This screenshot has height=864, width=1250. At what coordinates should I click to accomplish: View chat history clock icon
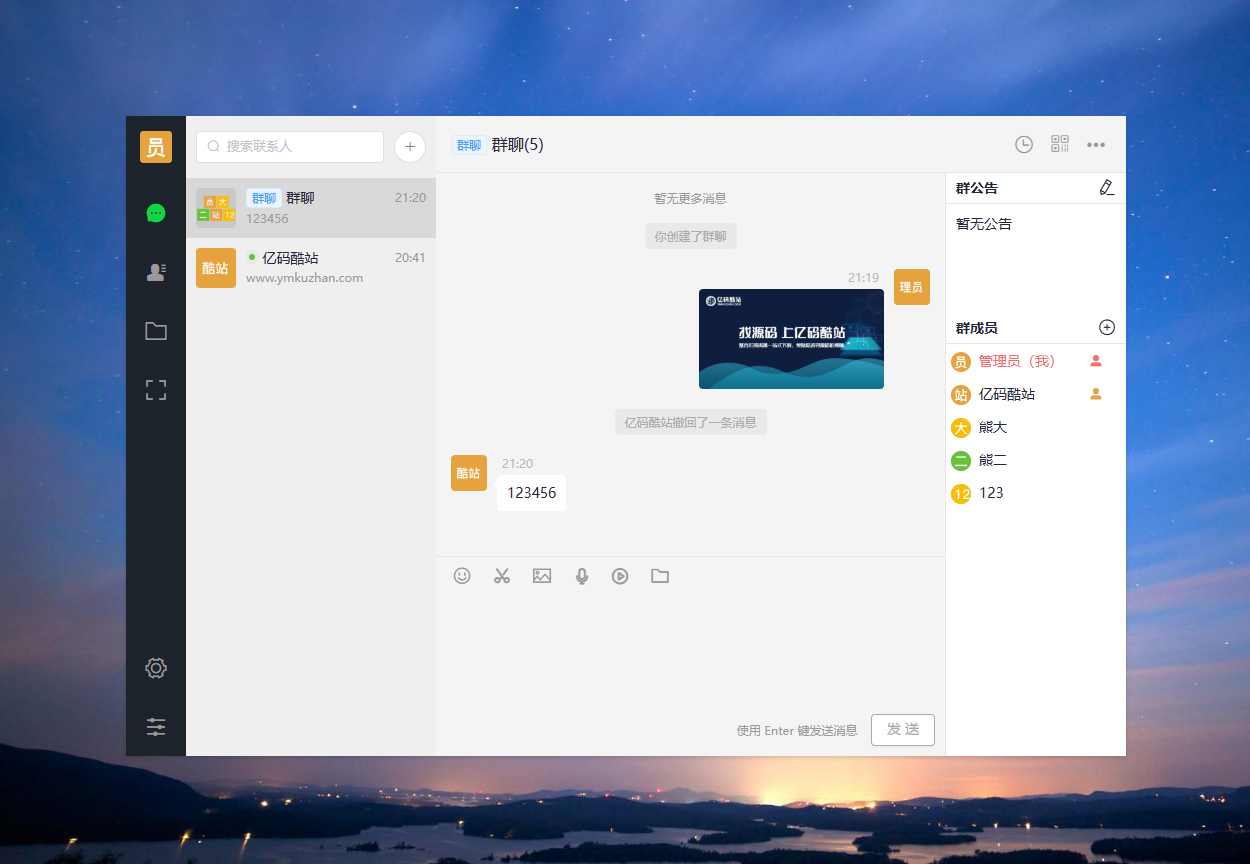(1024, 144)
